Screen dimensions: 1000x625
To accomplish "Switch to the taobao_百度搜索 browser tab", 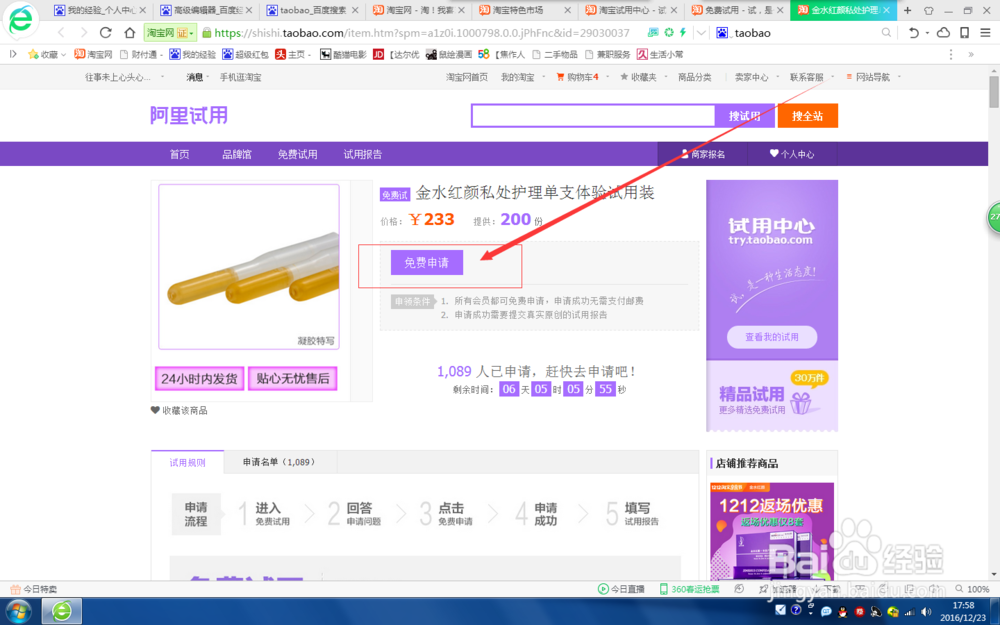I will coord(312,10).
